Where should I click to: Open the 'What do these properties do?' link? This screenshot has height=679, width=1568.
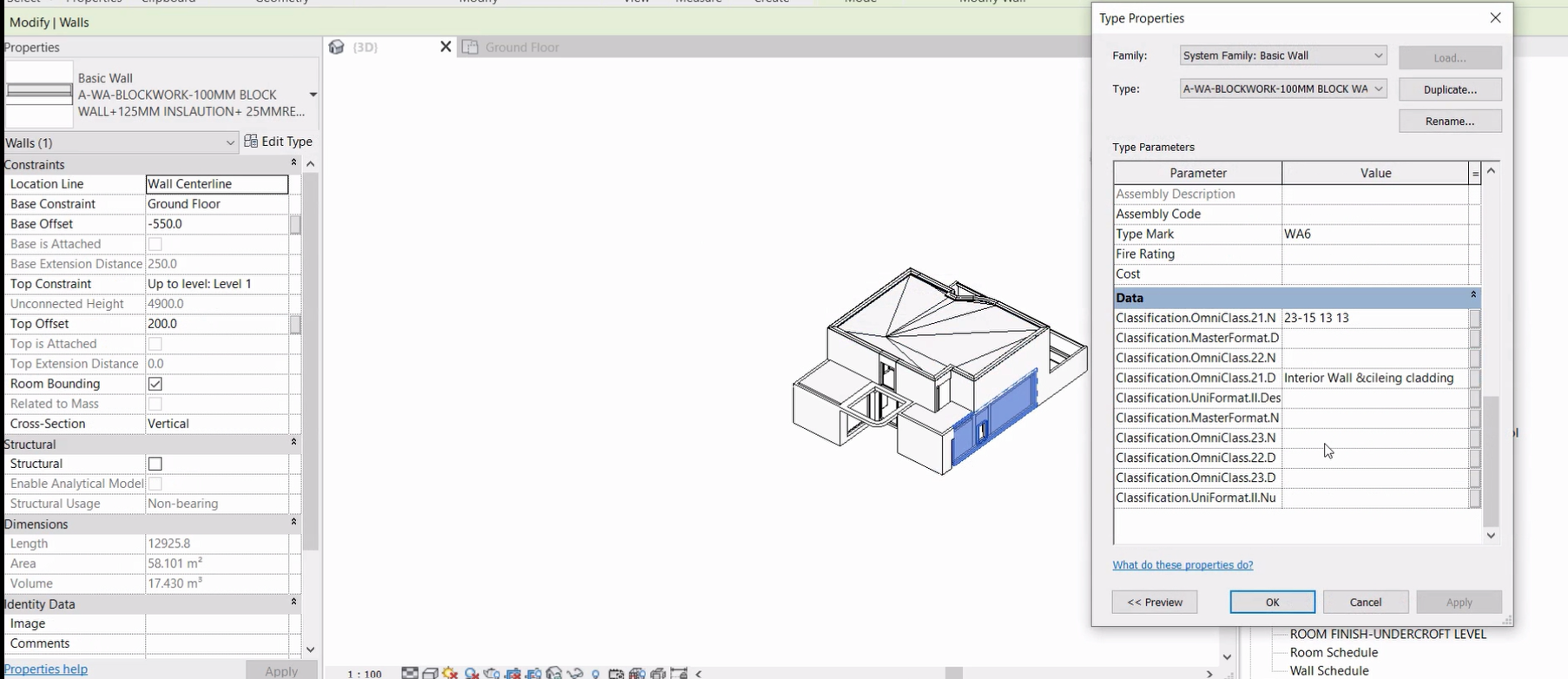[1183, 565]
